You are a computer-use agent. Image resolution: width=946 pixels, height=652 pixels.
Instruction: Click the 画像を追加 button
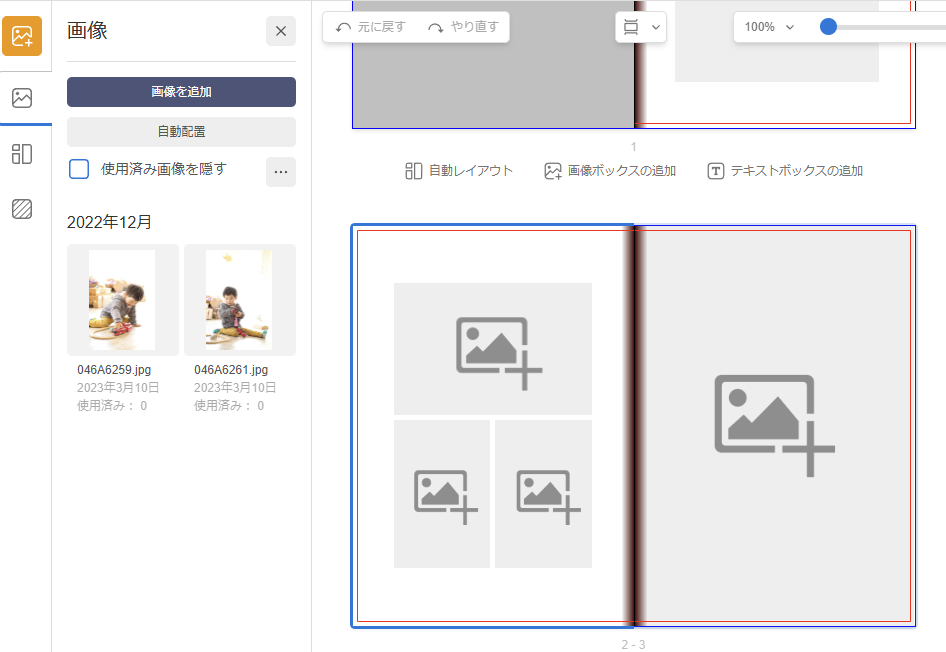point(181,92)
